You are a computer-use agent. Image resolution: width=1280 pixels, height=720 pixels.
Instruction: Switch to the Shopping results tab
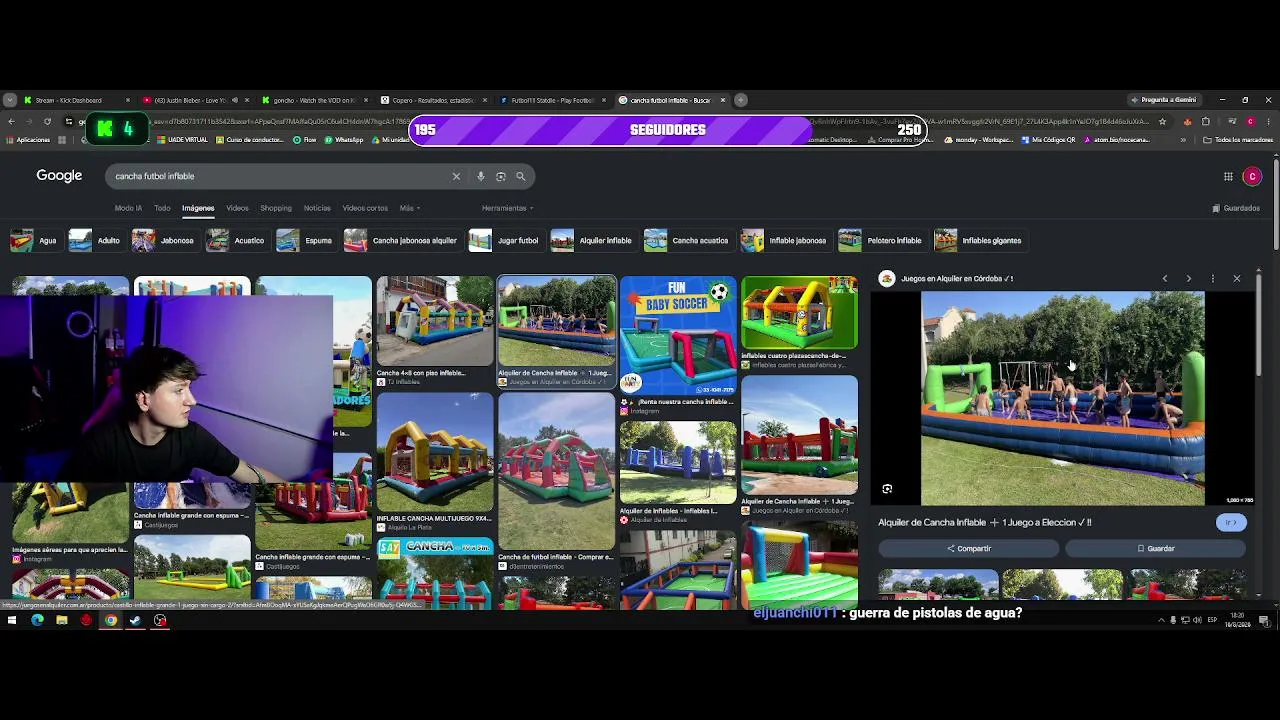click(276, 208)
